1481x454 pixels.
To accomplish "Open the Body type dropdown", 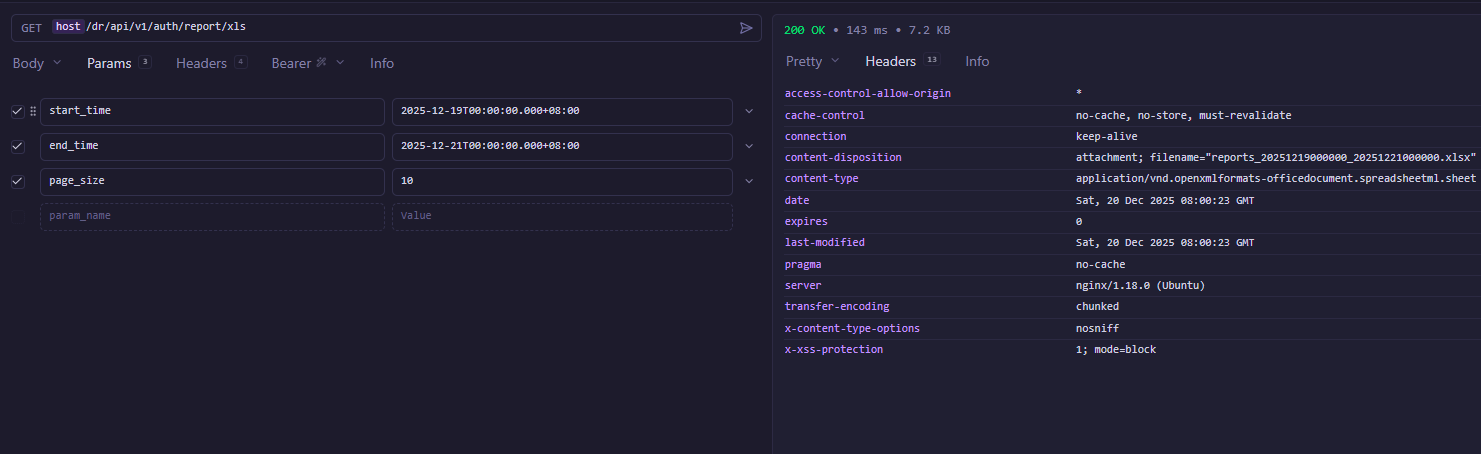I will [37, 63].
